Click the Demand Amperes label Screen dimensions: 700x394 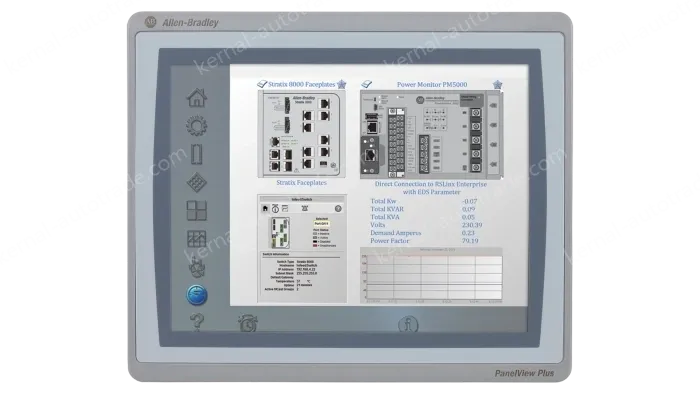396,233
